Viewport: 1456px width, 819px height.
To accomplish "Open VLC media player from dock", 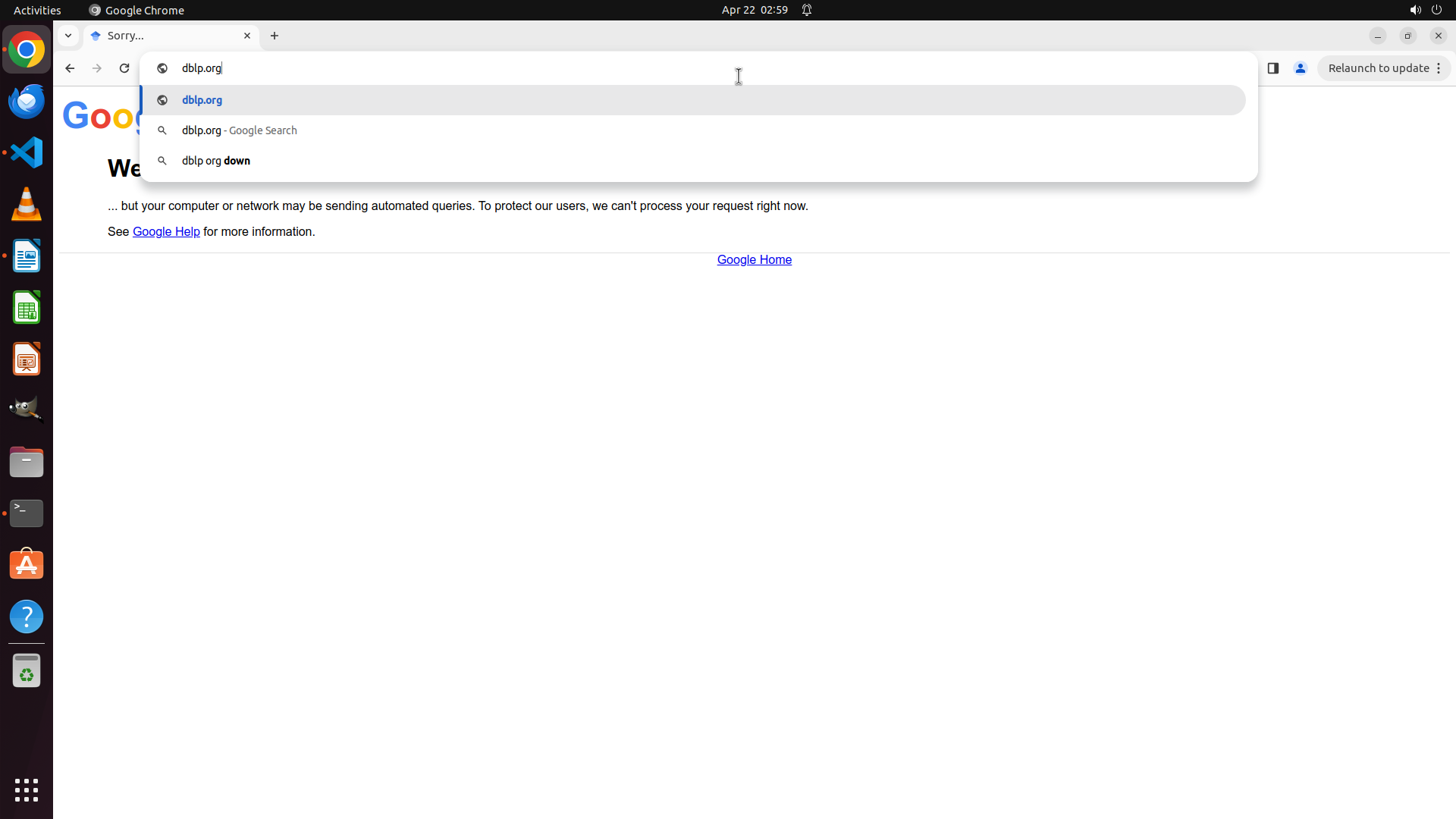I will click(x=27, y=204).
